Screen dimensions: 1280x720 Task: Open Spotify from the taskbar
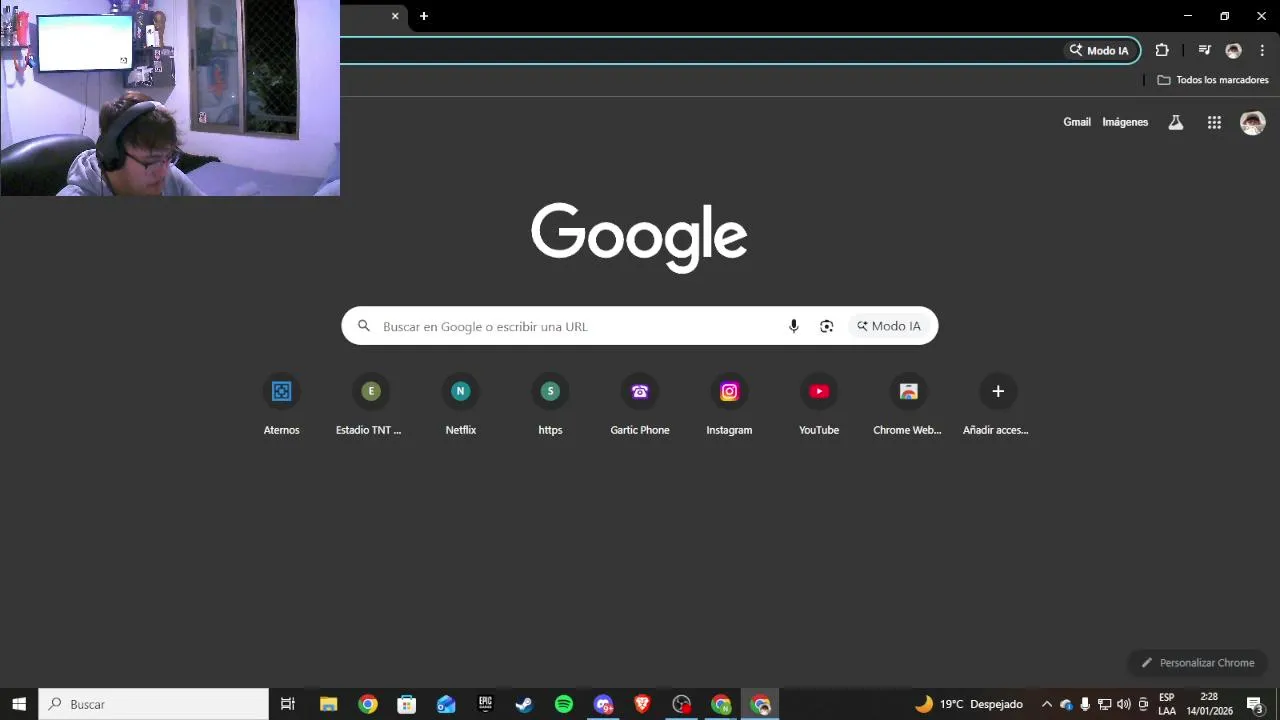tap(564, 704)
